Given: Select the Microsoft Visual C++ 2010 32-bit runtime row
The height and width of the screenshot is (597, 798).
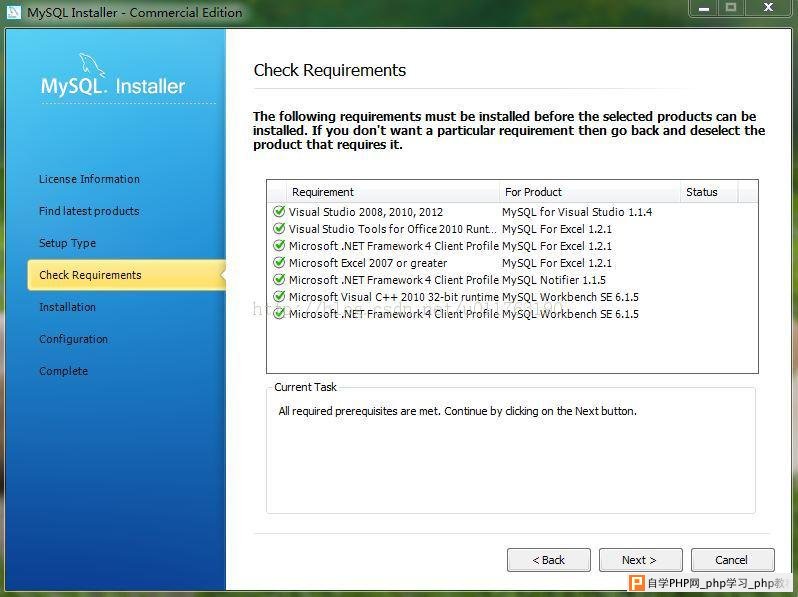Looking at the screenshot, I should click(x=512, y=297).
